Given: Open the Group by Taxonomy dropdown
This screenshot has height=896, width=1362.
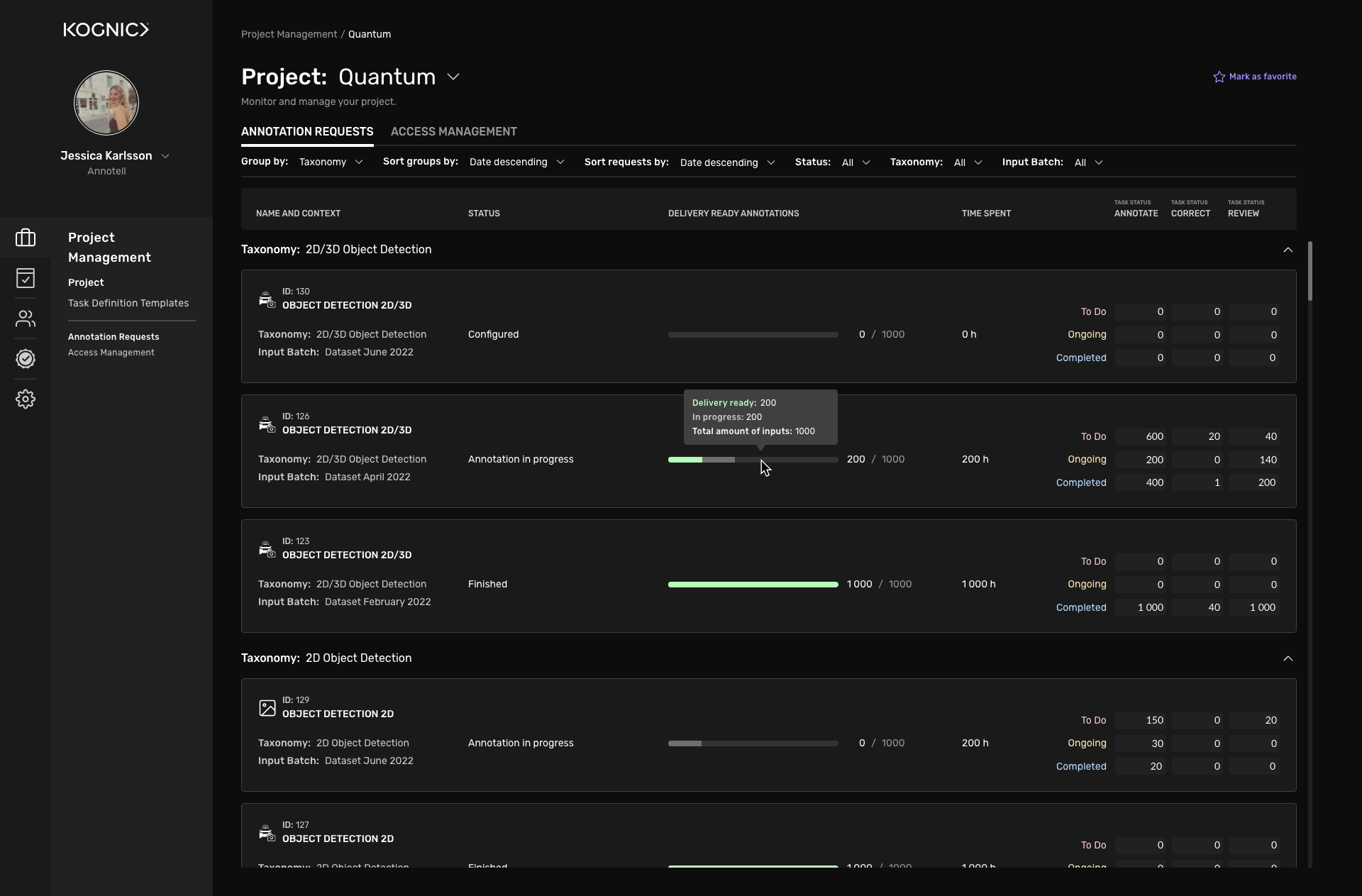Looking at the screenshot, I should pos(331,162).
